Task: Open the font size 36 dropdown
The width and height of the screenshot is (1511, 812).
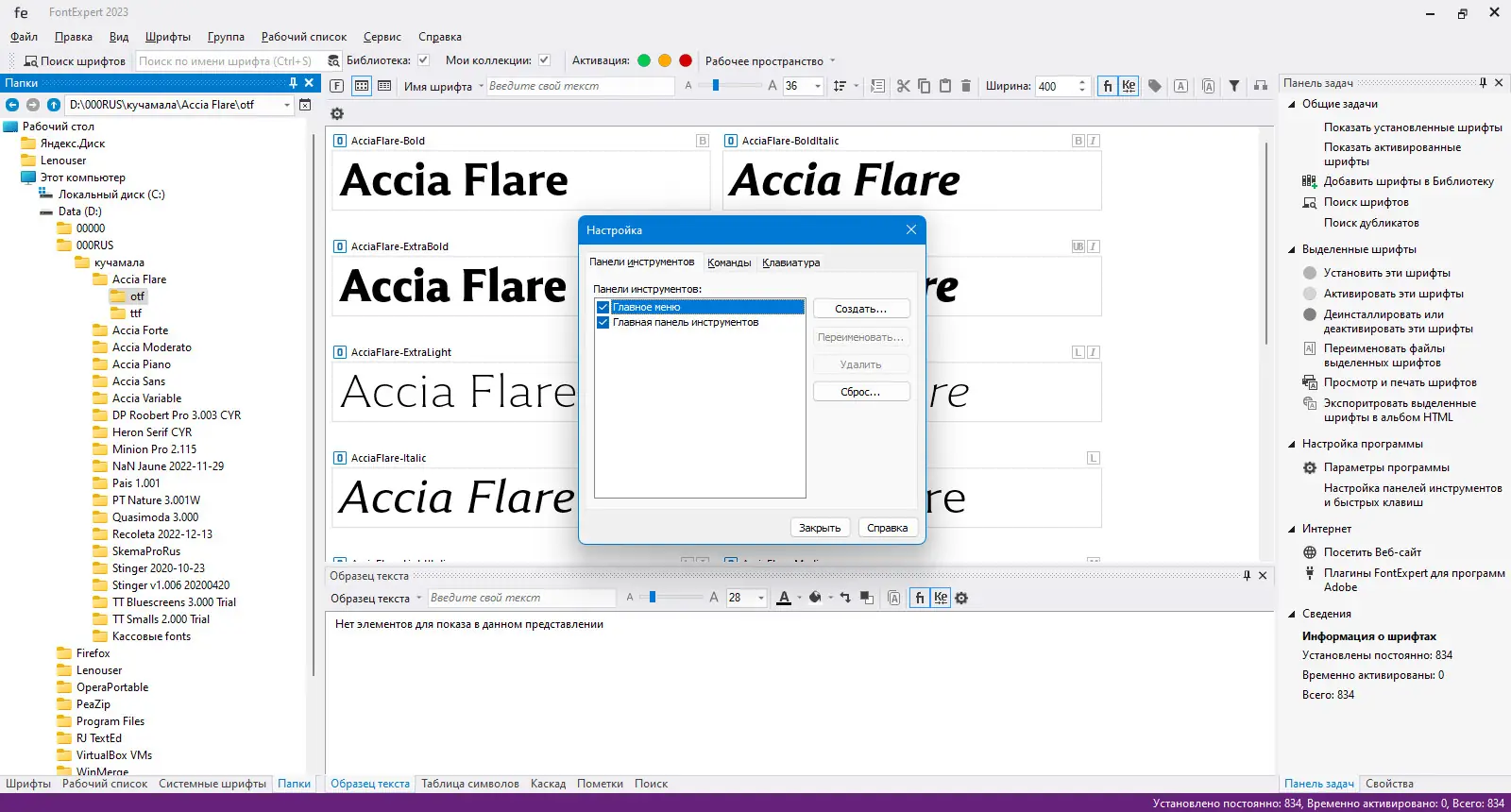Action: pyautogui.click(x=818, y=86)
